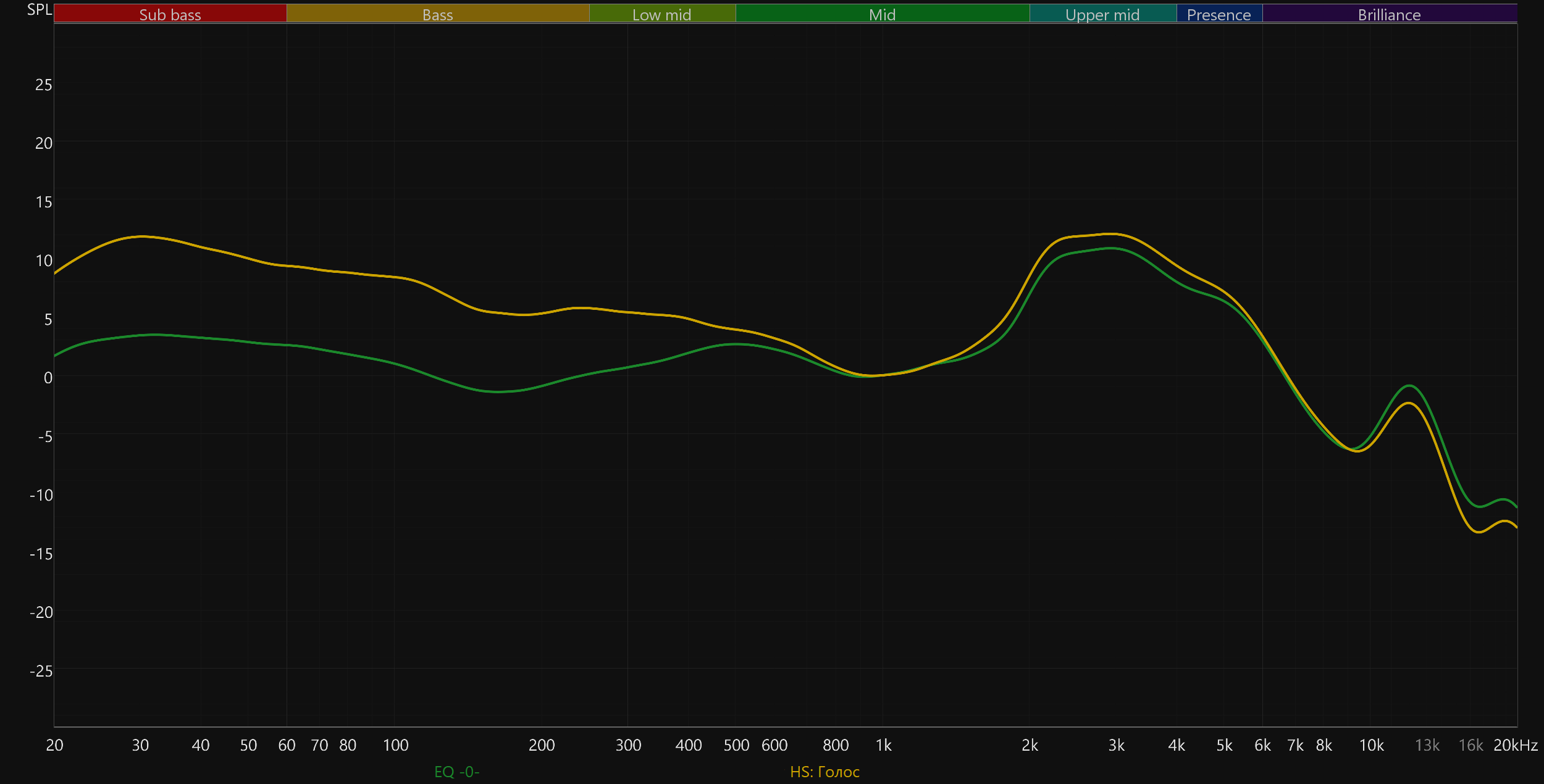The image size is (1544, 784).
Task: Click the SPL axis title
Action: point(40,10)
